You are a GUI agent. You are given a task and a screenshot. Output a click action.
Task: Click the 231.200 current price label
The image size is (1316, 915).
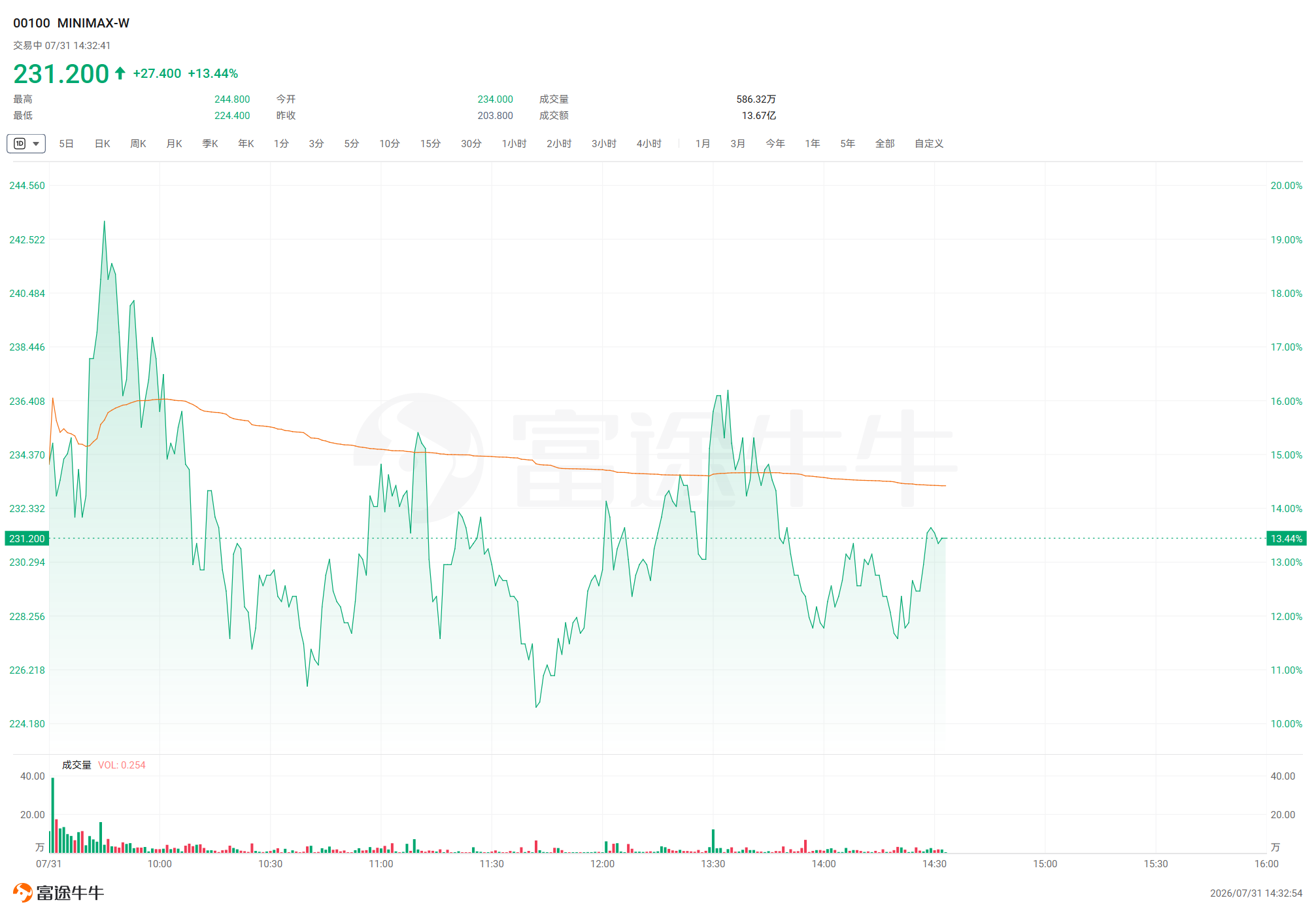click(27, 538)
